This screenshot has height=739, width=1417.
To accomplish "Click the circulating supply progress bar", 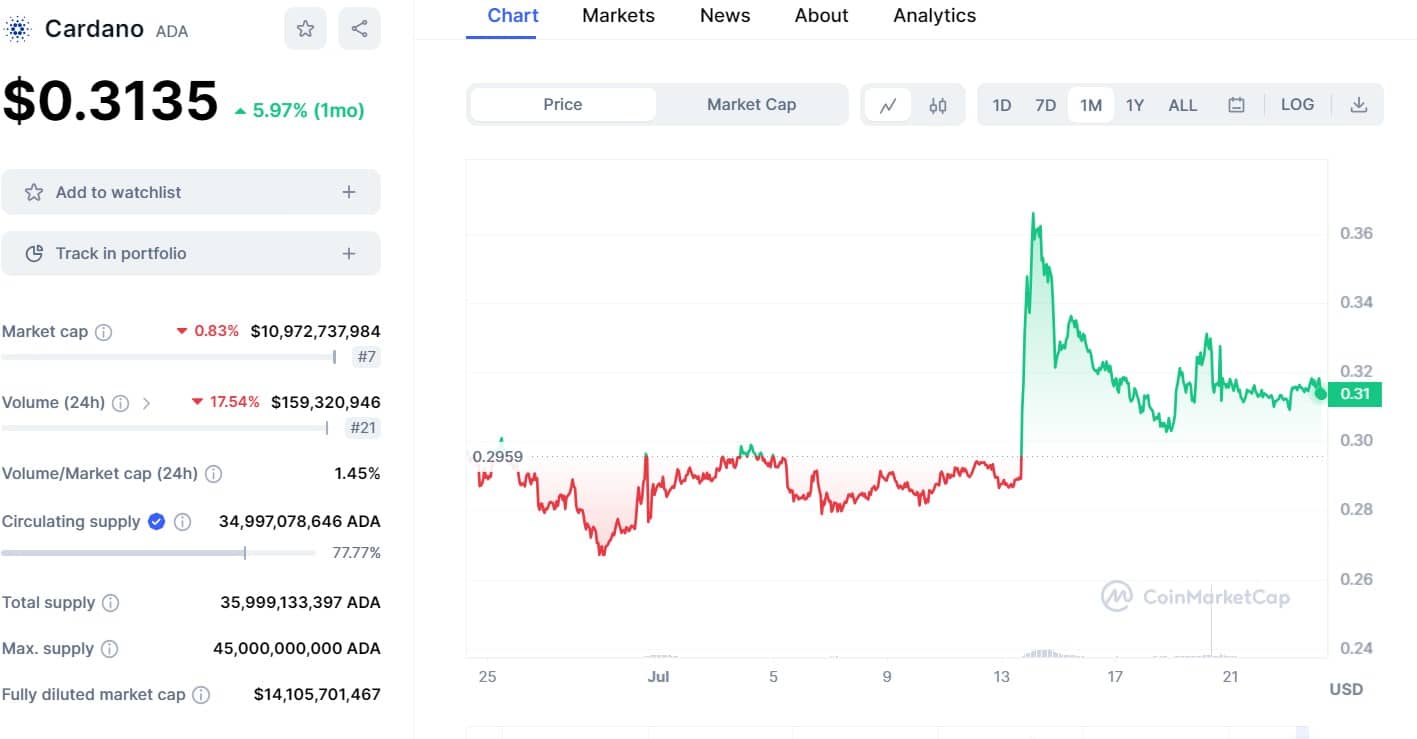I will [x=159, y=552].
